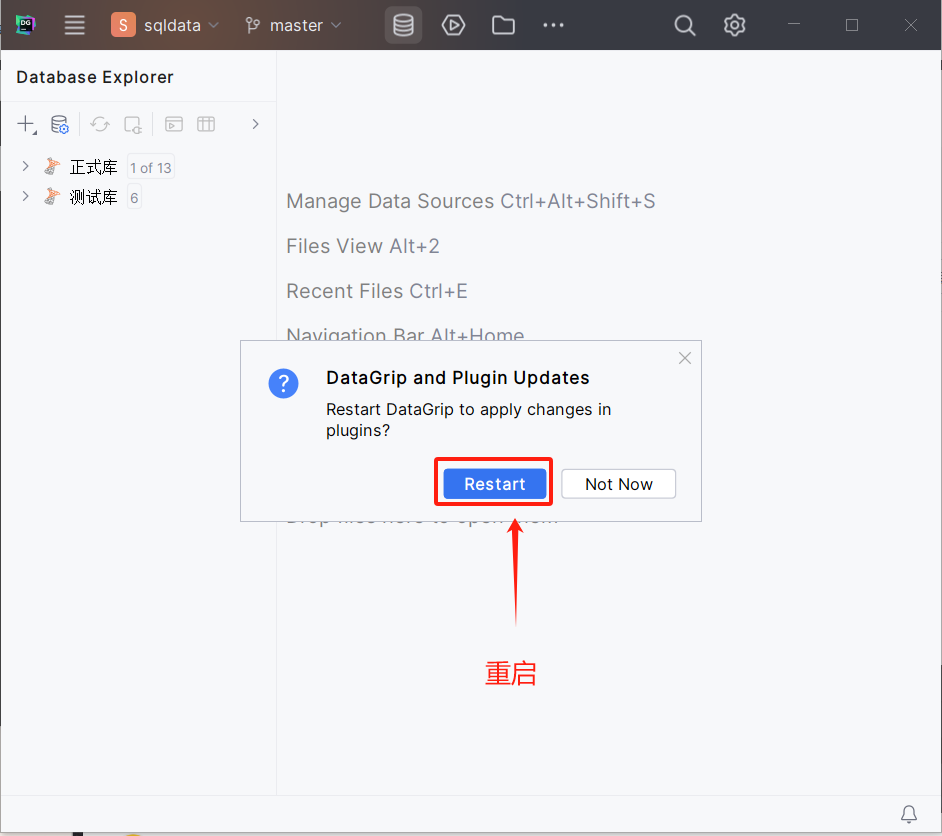Open the more tool windows ellipsis
The image size is (942, 836).
[x=553, y=25]
